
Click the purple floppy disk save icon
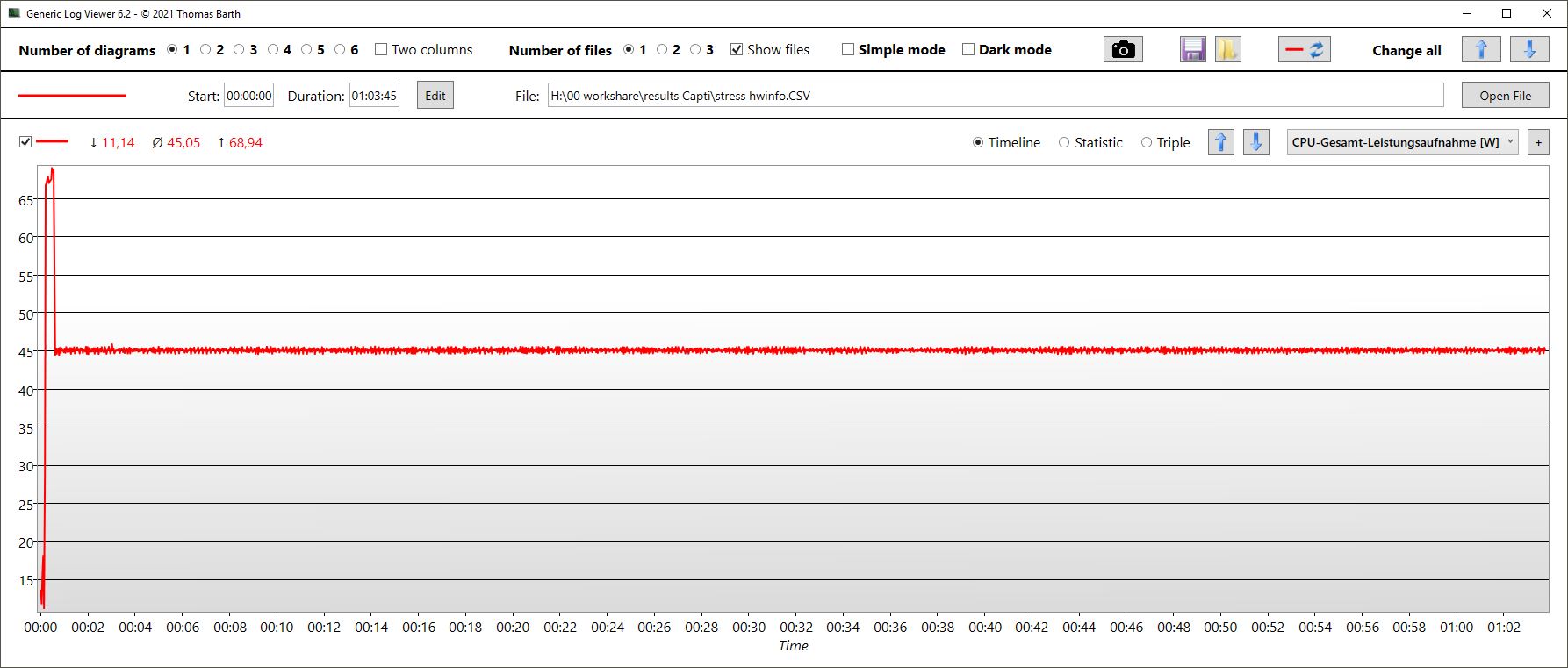tap(1192, 50)
